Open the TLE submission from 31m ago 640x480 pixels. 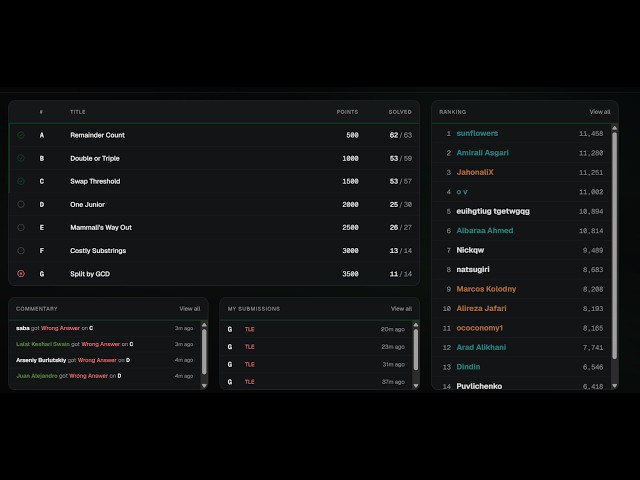316,364
